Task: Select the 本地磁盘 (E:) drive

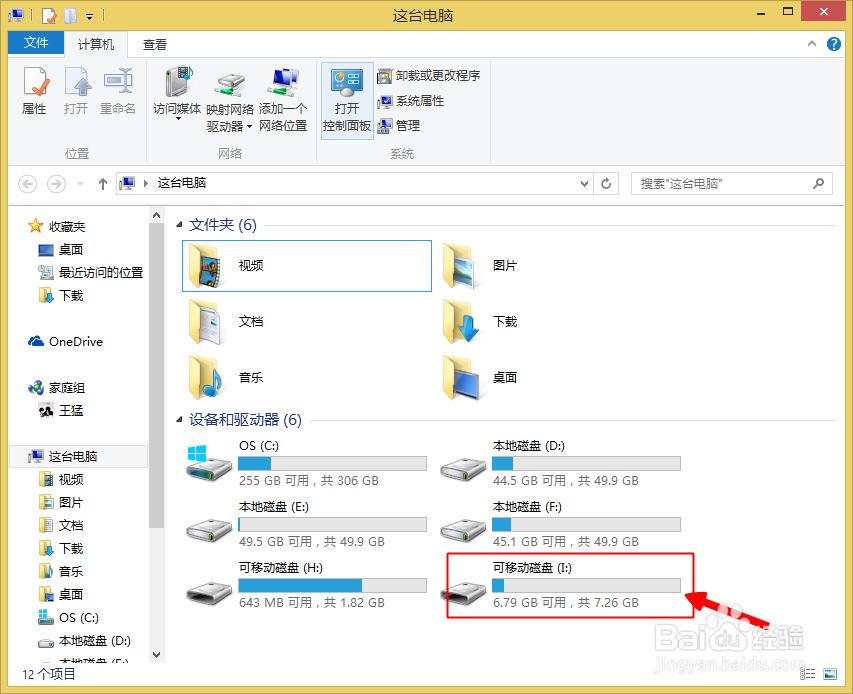Action: pyautogui.click(x=307, y=524)
